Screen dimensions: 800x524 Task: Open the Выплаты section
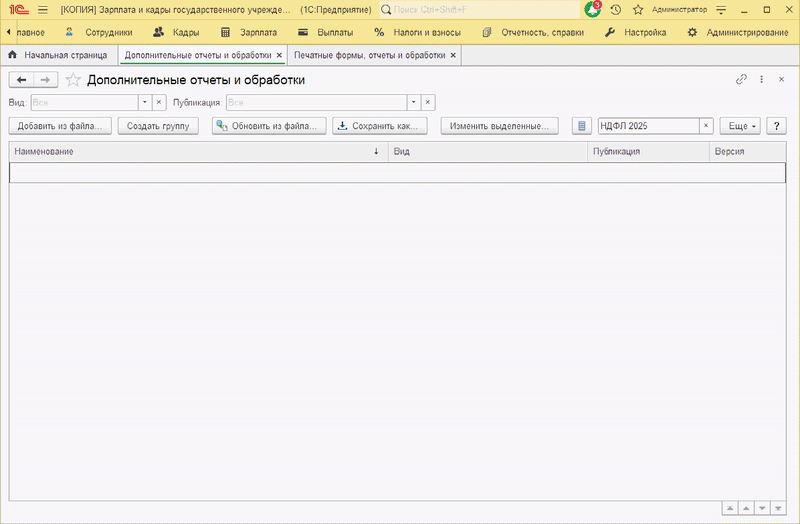[x=326, y=33]
